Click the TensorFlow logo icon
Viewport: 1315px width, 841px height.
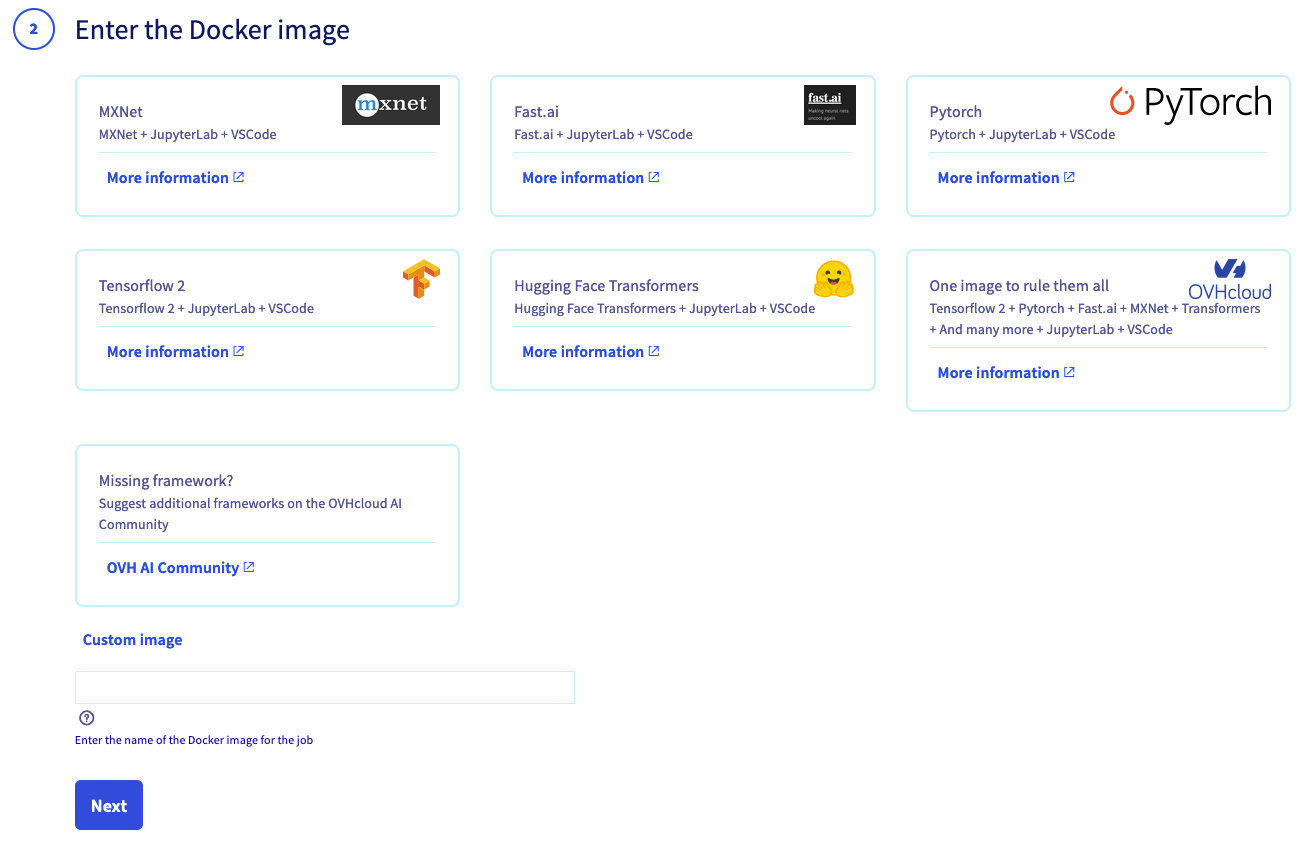[421, 279]
